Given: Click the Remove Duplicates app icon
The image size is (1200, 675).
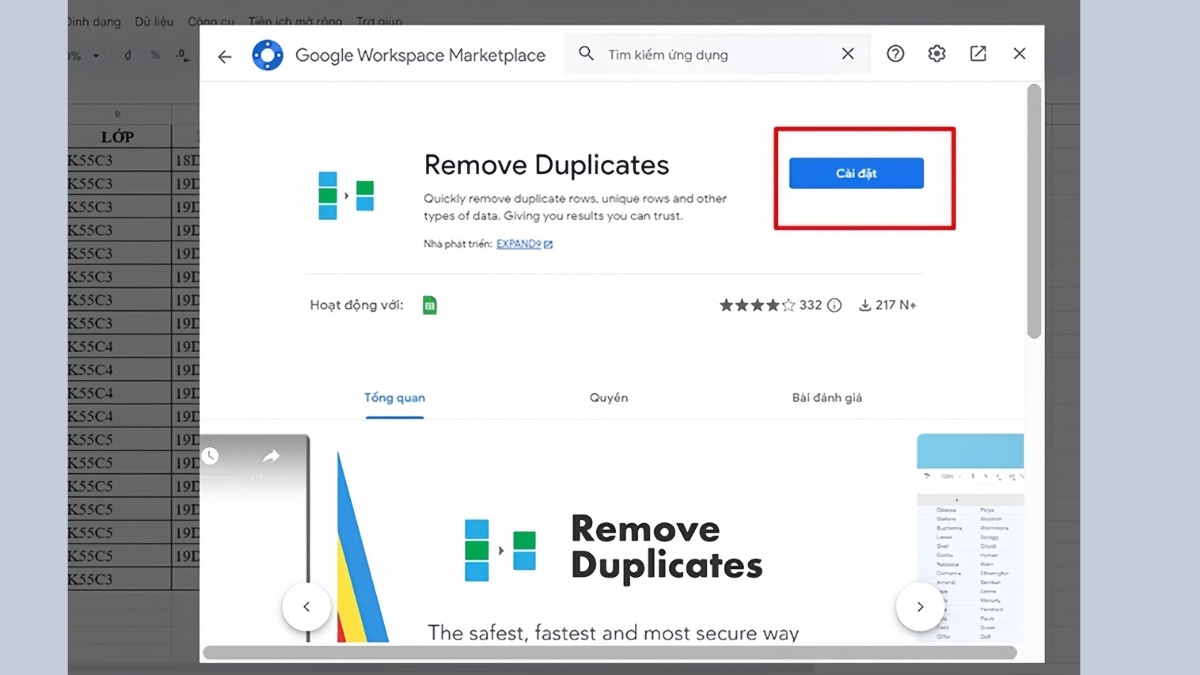Looking at the screenshot, I should (346, 195).
